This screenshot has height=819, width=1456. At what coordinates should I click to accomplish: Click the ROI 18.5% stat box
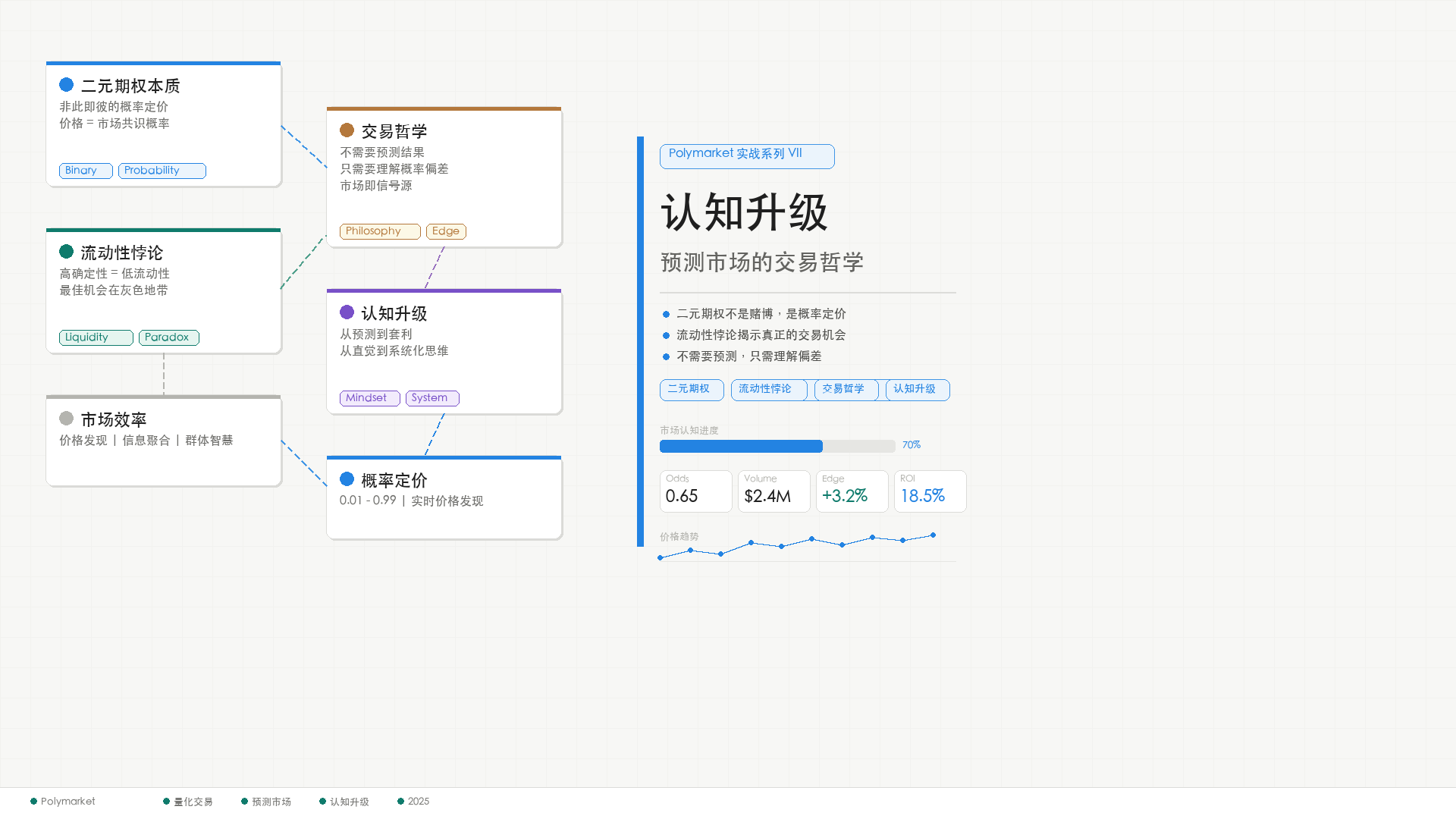coord(930,491)
